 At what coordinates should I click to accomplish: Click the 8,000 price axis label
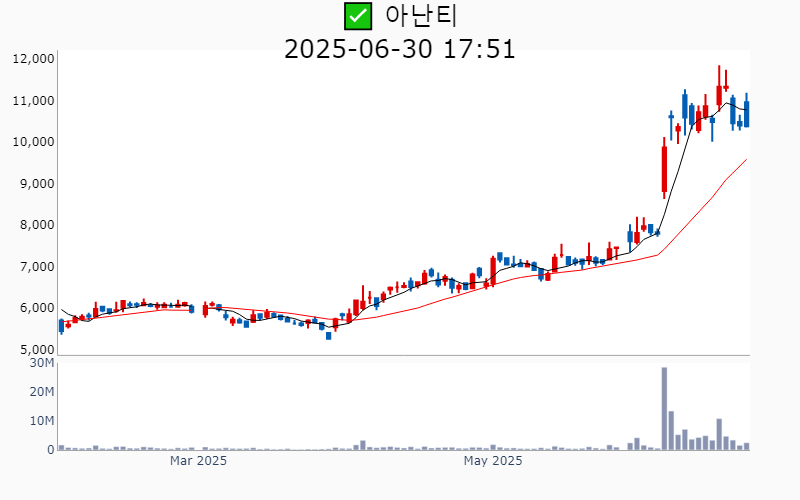(x=37, y=226)
